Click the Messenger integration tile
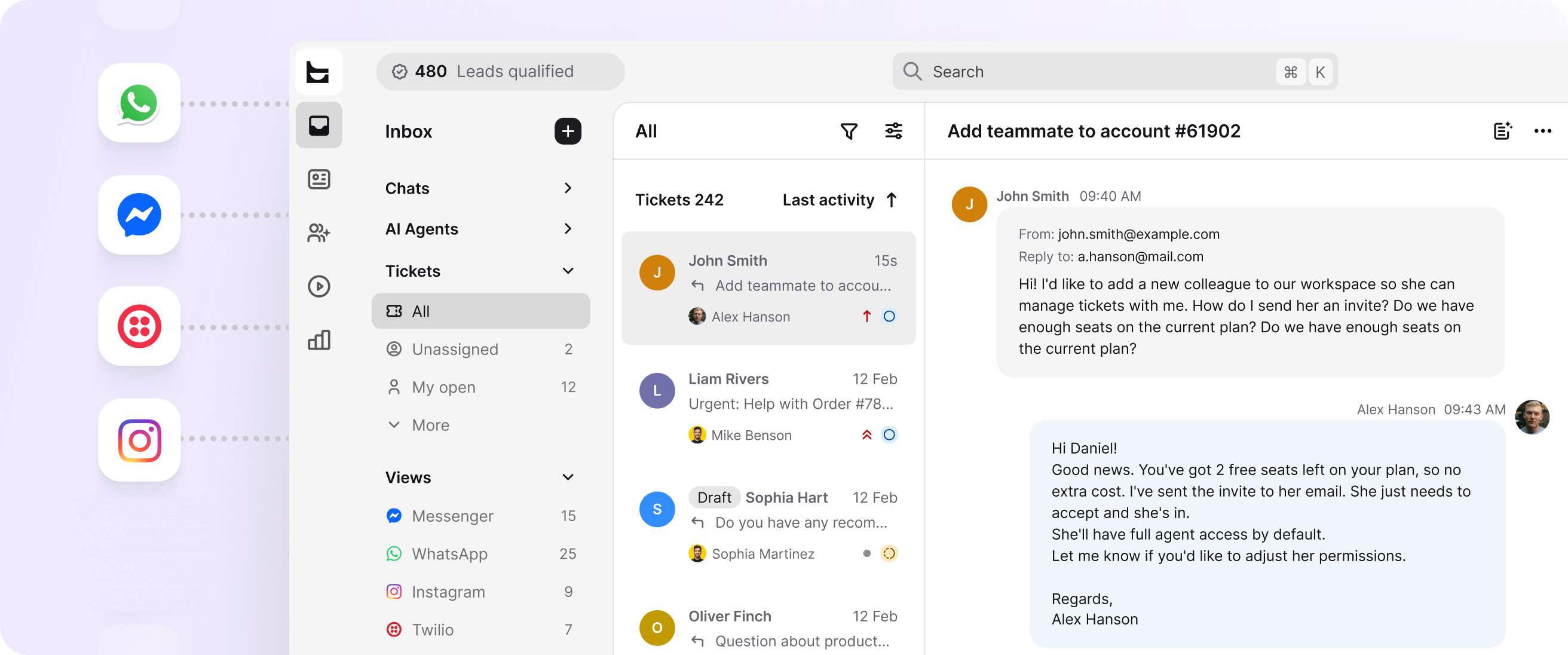 [x=139, y=215]
